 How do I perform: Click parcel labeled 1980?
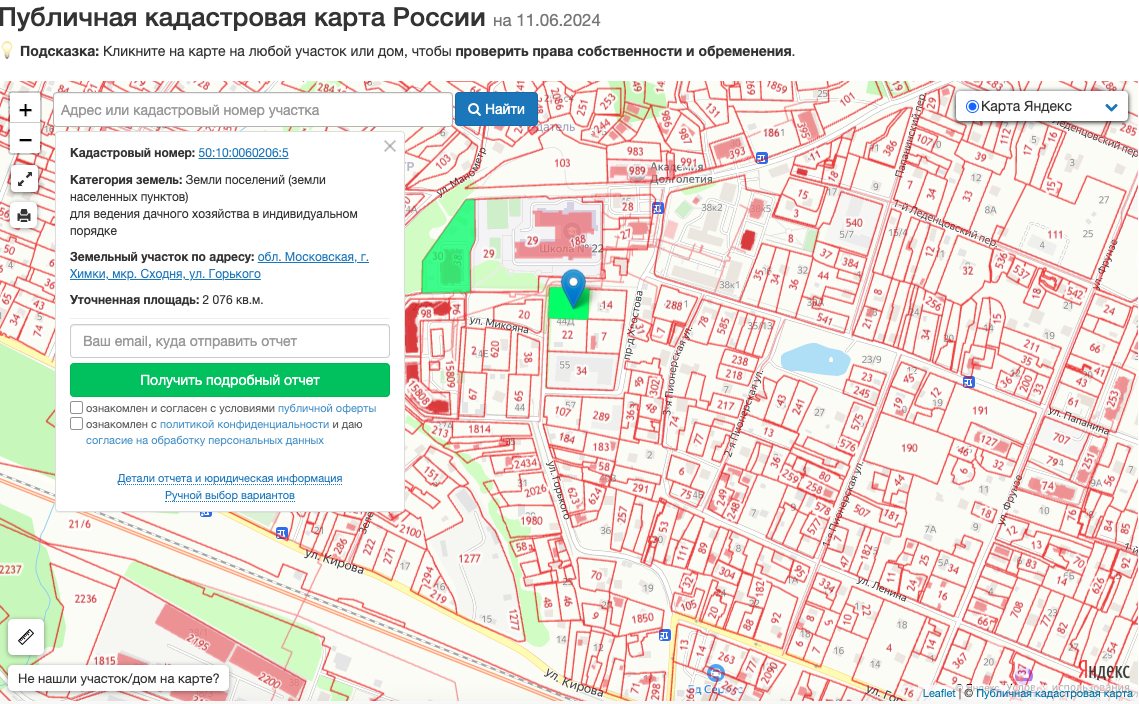coord(531,520)
